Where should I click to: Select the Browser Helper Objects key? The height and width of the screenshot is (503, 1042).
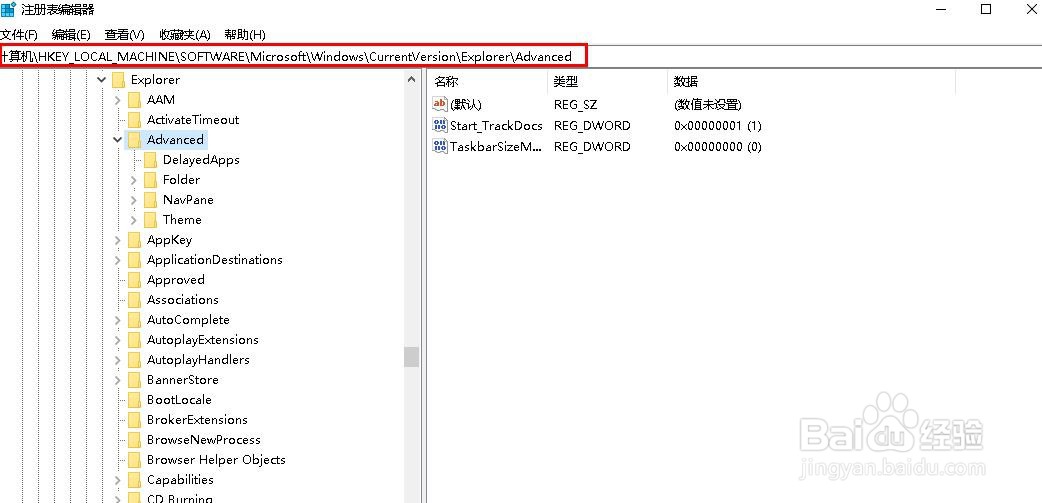click(216, 459)
